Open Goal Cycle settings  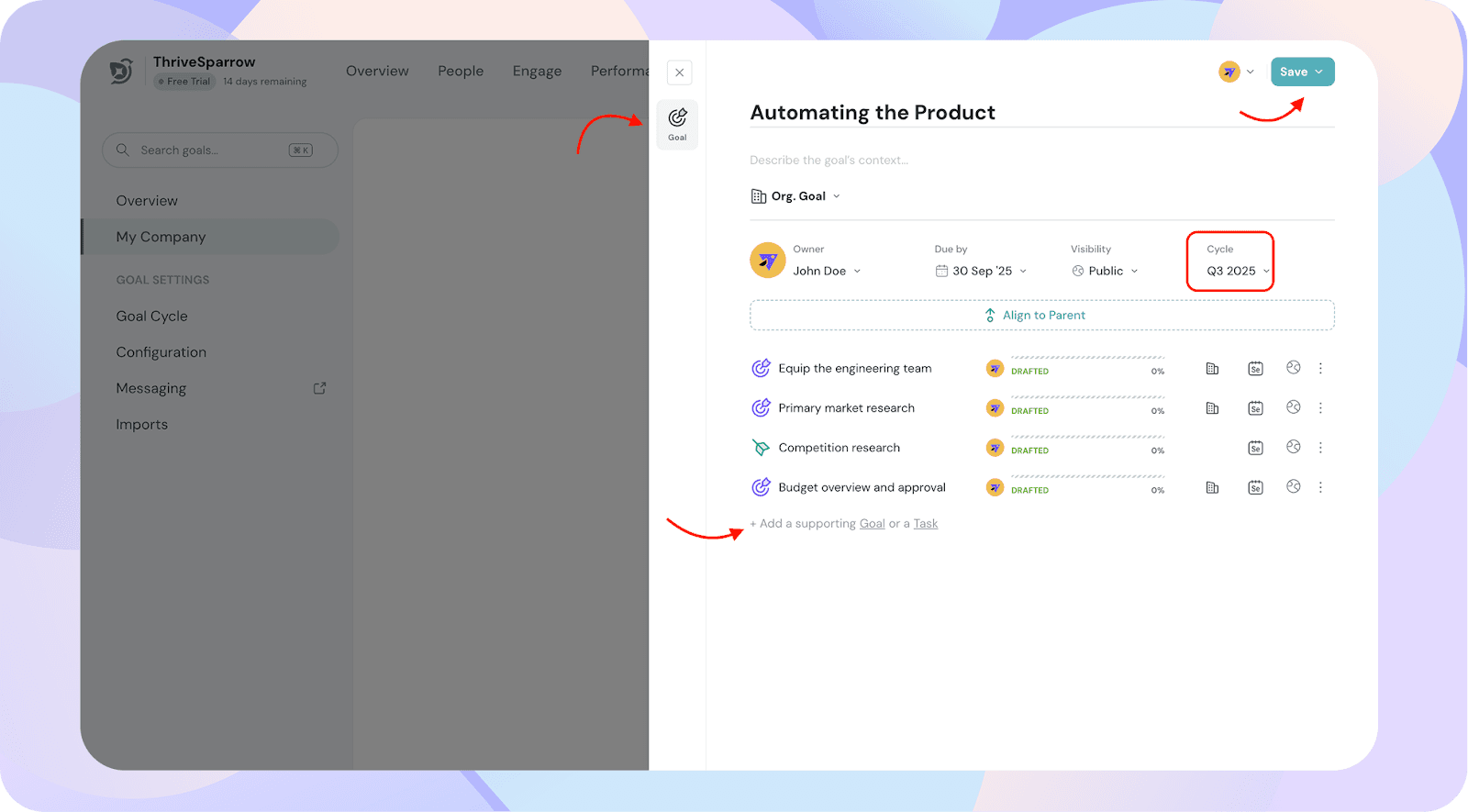point(151,317)
